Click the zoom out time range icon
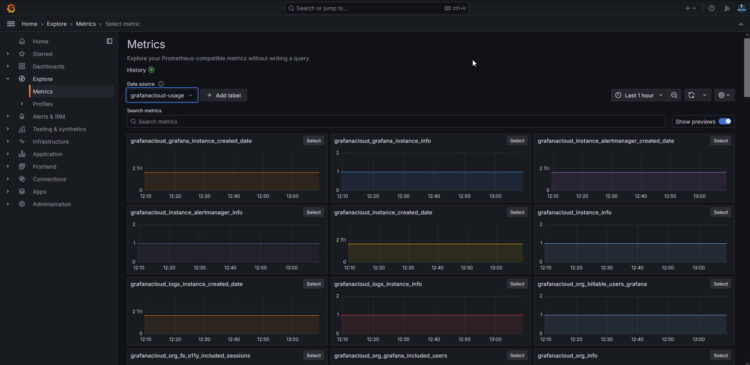Screen dimensions: 750x365 coord(674,95)
